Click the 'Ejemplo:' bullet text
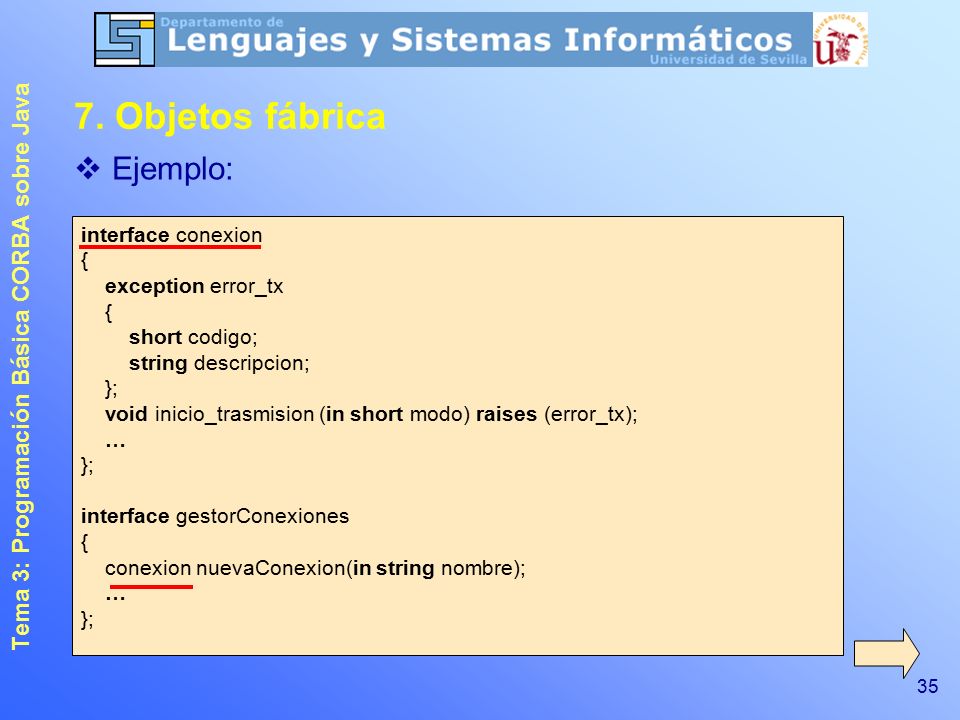This screenshot has height=720, width=960. [172, 168]
